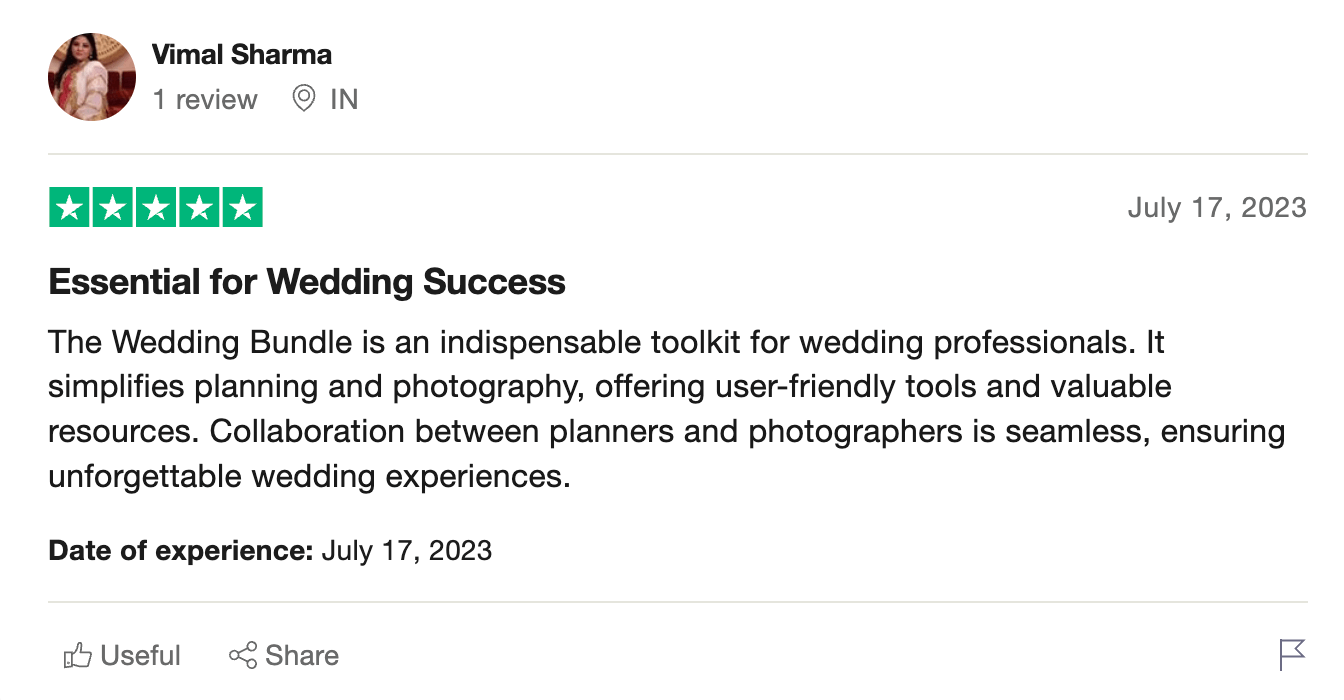Image resolution: width=1344 pixels, height=700 pixels.
Task: Click the fourth green rating star
Action: (198, 208)
